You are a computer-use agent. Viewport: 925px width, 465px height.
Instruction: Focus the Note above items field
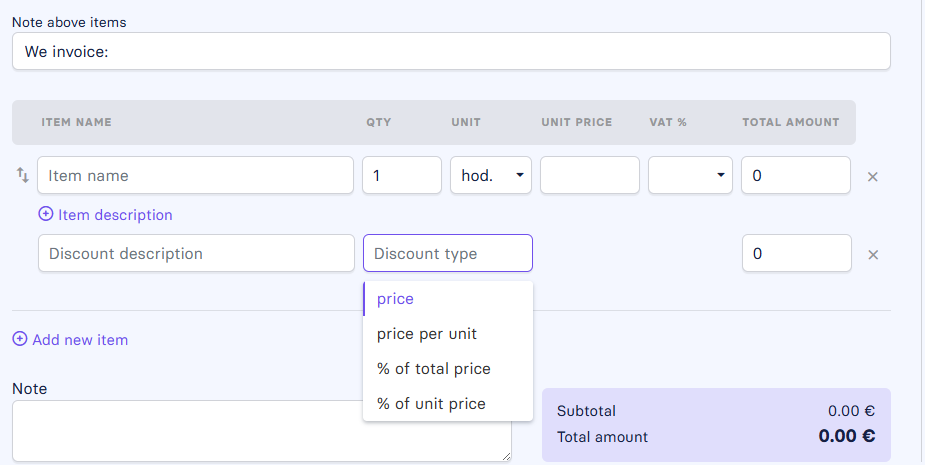pos(451,51)
